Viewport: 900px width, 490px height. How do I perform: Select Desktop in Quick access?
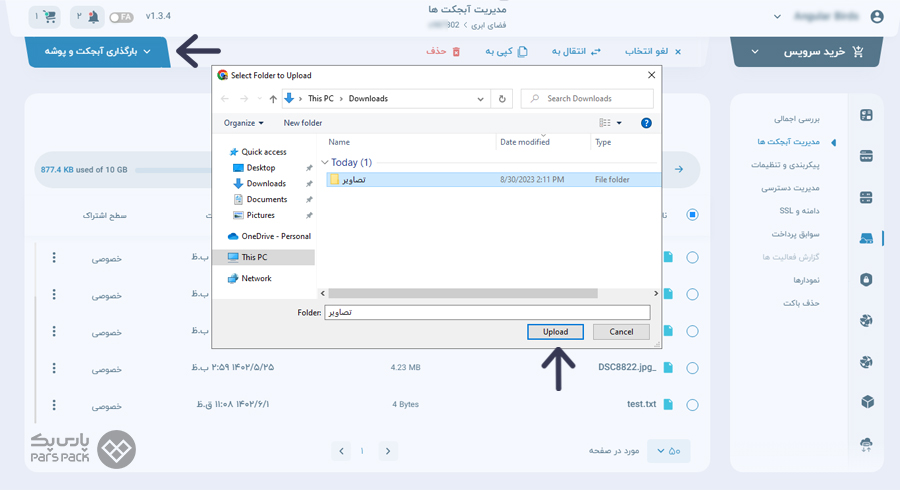click(x=261, y=168)
